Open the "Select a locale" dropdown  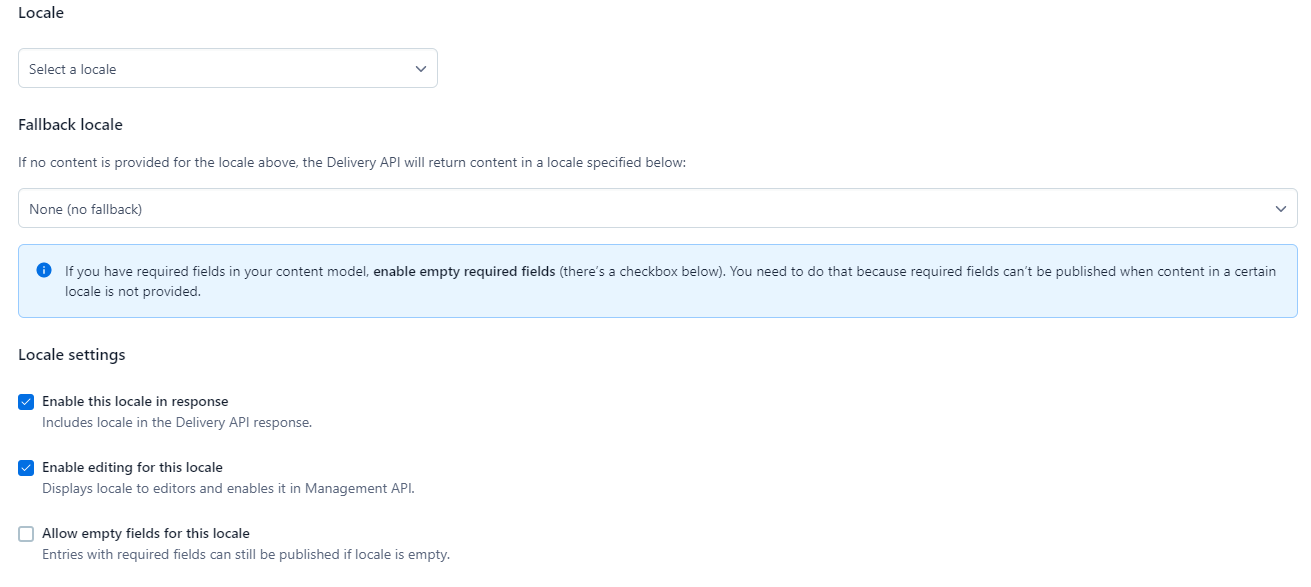point(227,69)
